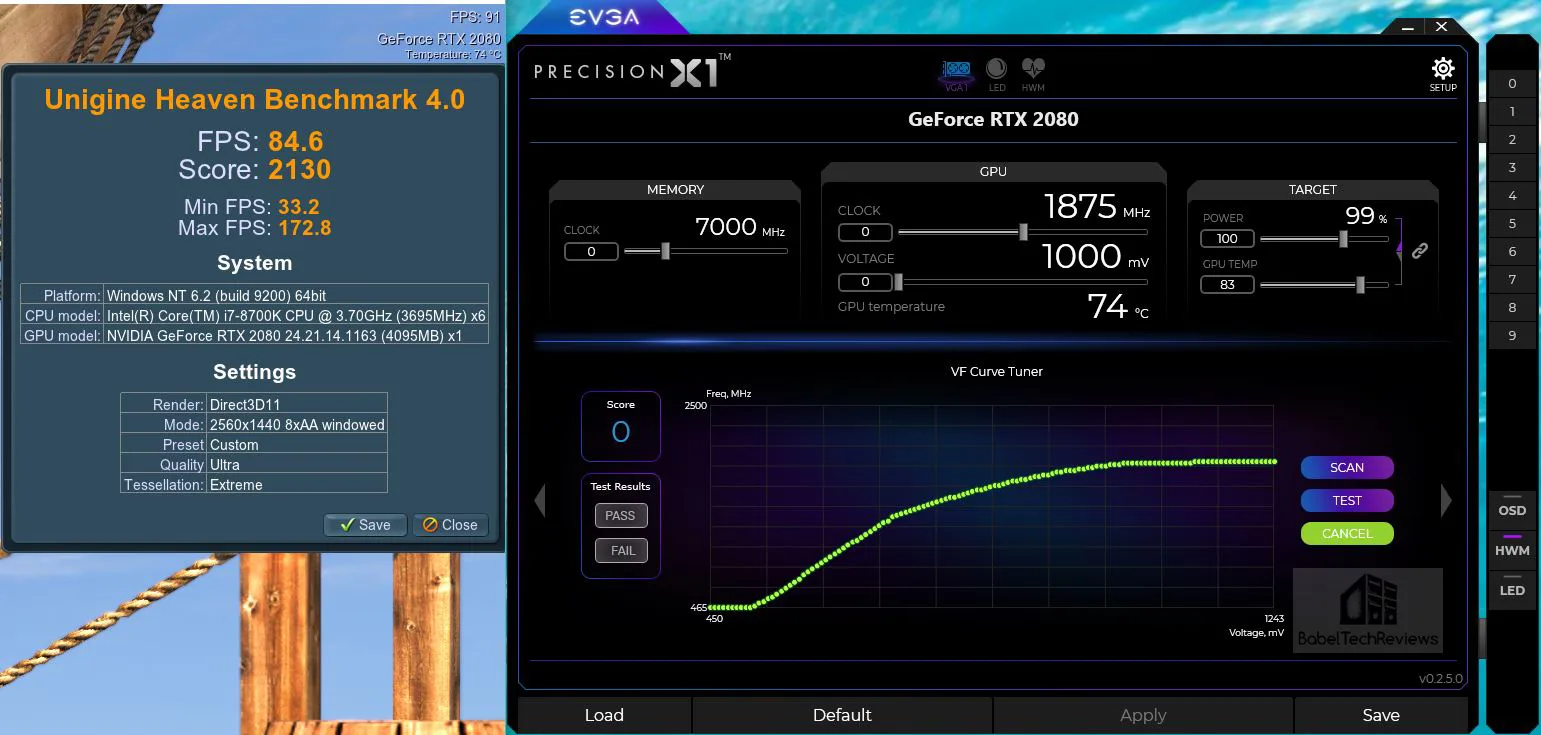Click the memory clock offset field
The width and height of the screenshot is (1541, 735).
coord(591,251)
